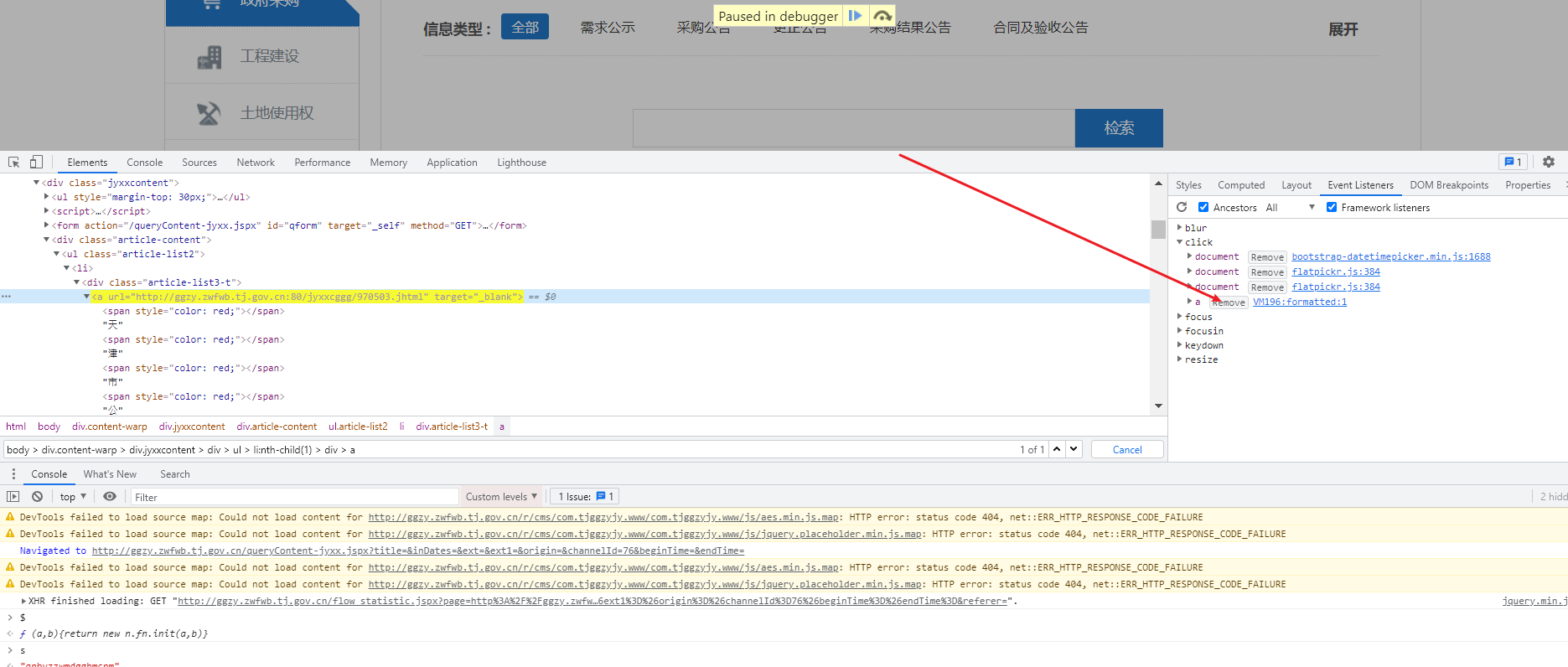Create live expression with eye icon
This screenshot has height=667, width=1568.
(x=110, y=496)
